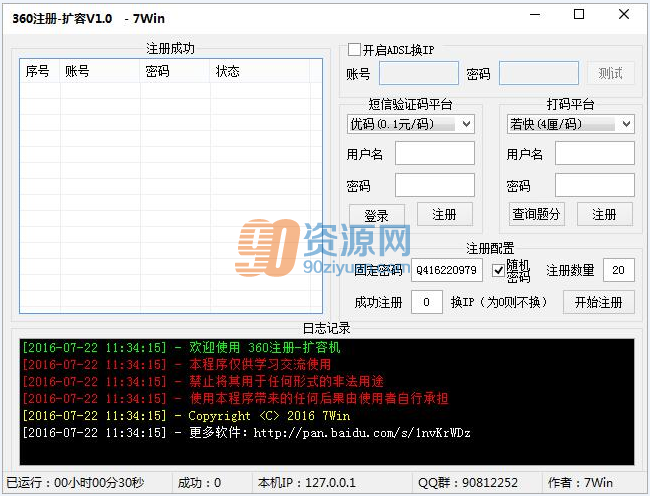Click the 固定密码 field with Q416220979
650x496 pixels.
coord(447,270)
